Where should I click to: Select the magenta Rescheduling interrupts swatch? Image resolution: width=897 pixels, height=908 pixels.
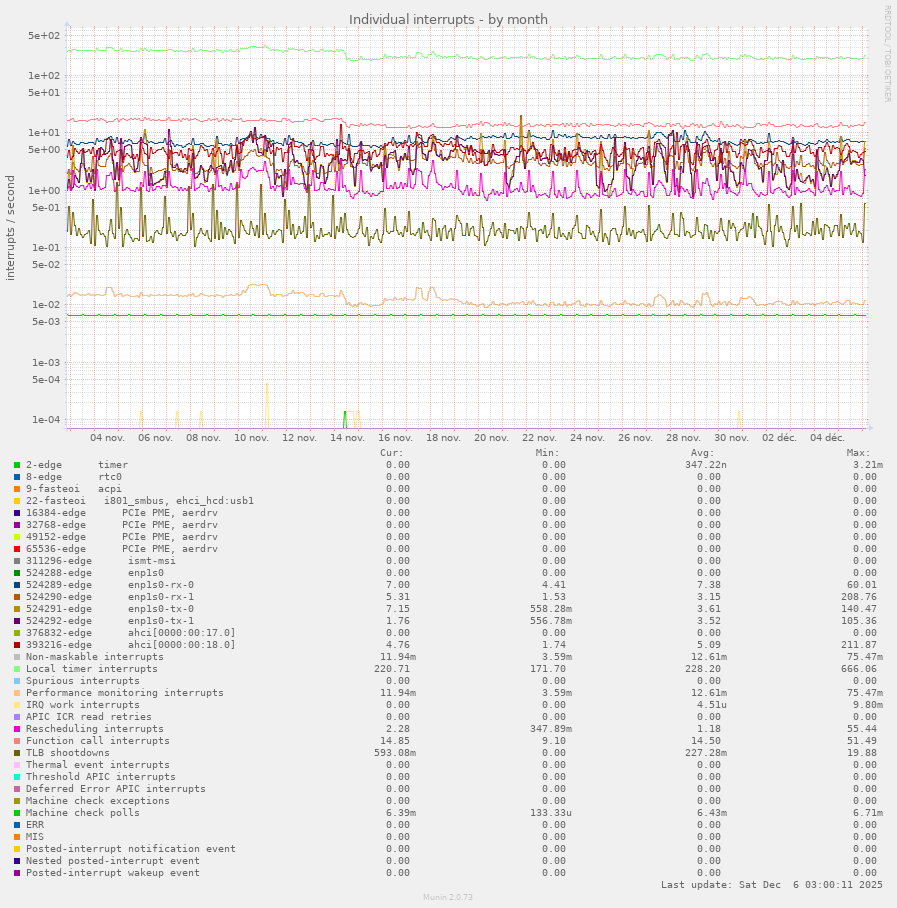17,729
